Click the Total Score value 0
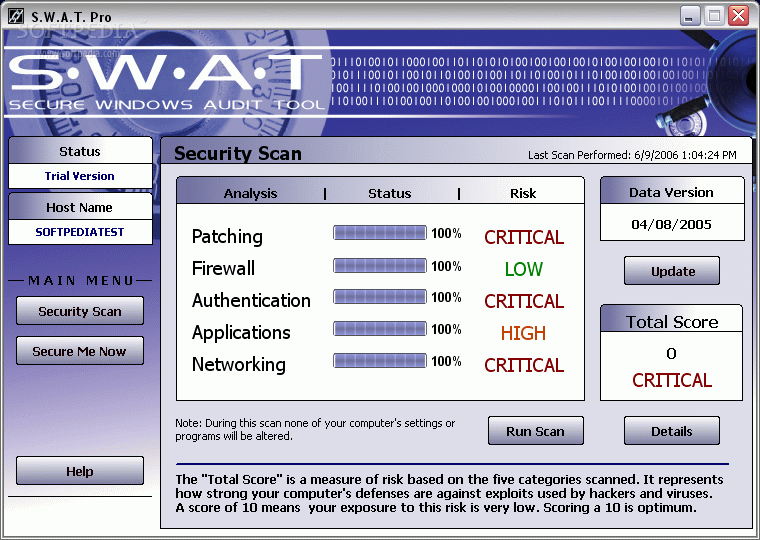This screenshot has width=760, height=540. pos(671,353)
